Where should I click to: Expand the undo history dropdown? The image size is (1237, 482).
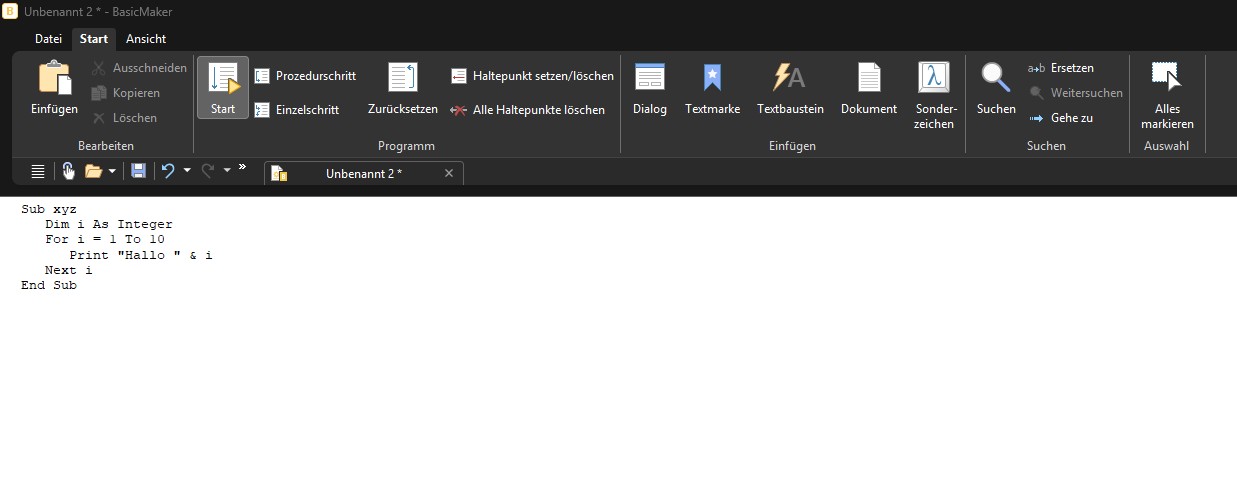point(187,171)
